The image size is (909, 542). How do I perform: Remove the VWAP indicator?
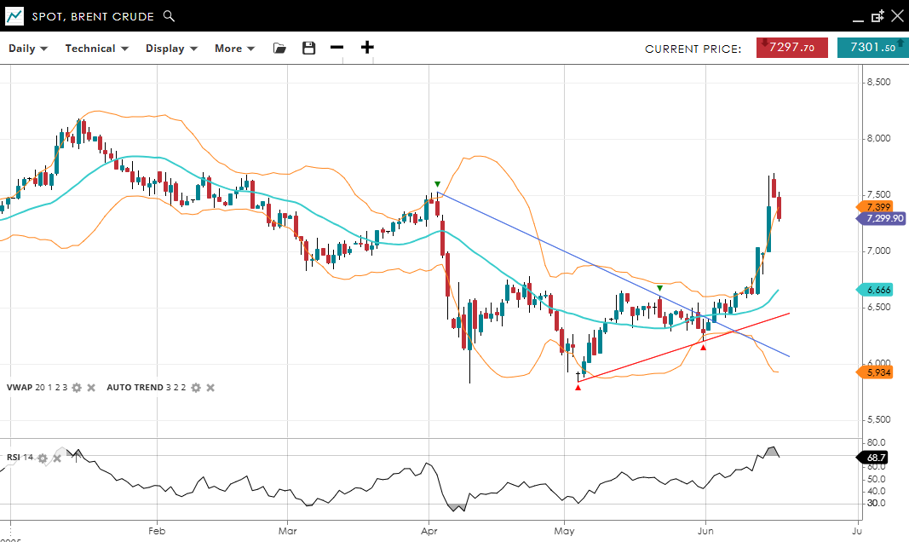(90, 387)
